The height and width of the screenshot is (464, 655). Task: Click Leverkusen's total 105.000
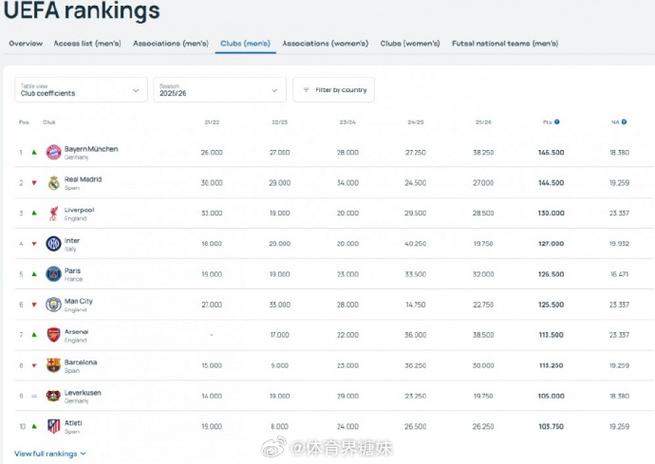click(x=551, y=396)
